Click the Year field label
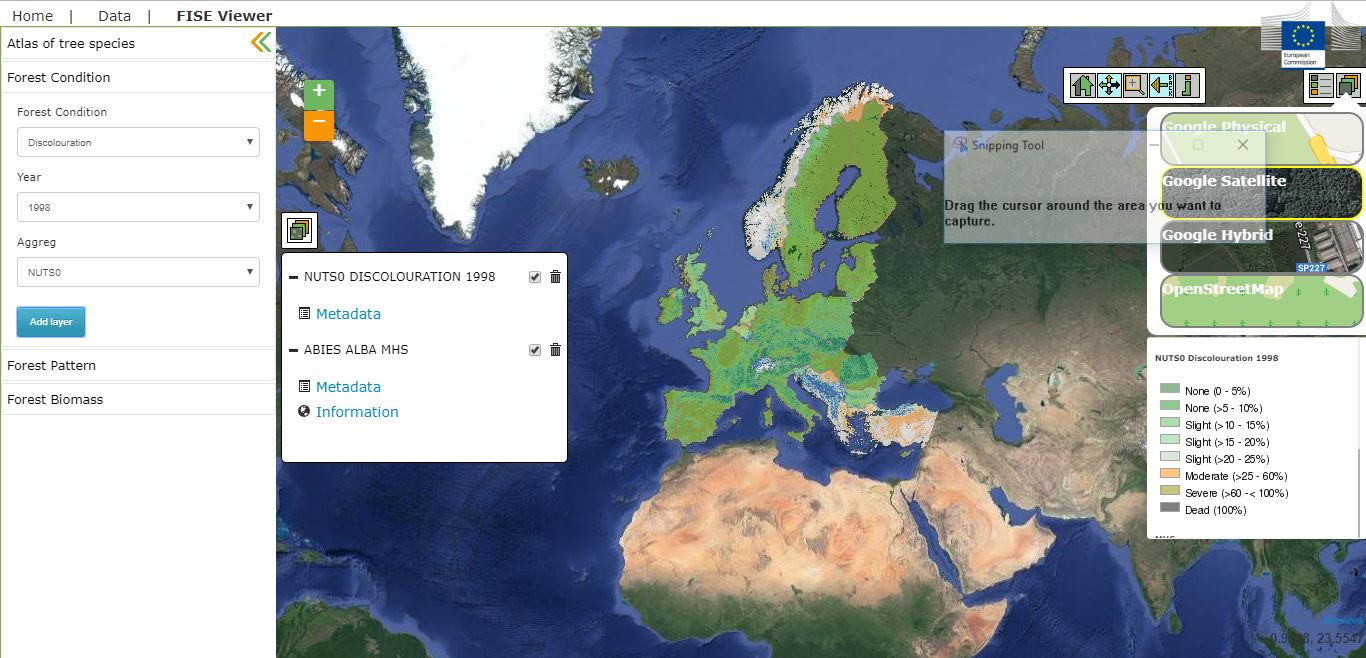Viewport: 1366px width, 658px height. 29,177
